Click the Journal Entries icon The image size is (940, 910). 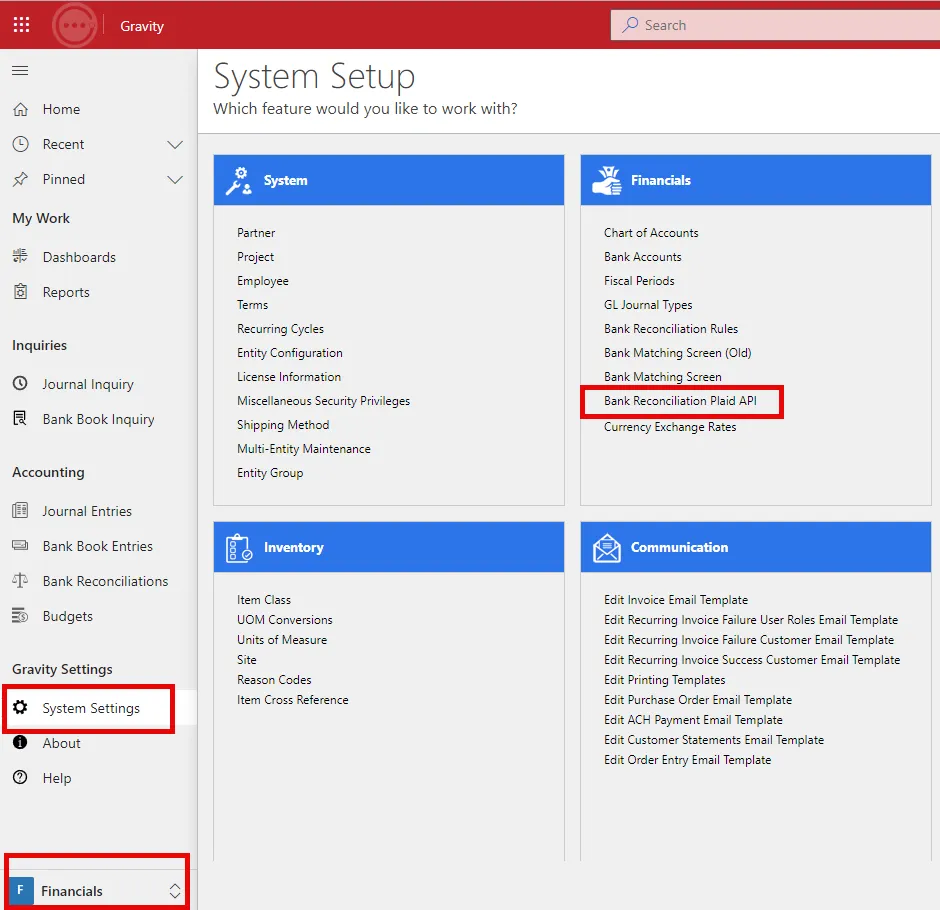20,510
